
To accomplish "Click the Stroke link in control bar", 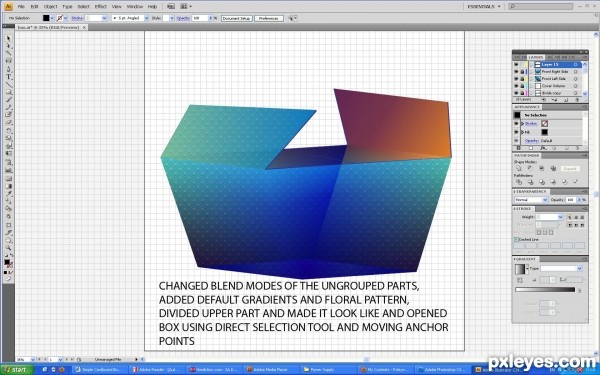I will pyautogui.click(x=77, y=18).
